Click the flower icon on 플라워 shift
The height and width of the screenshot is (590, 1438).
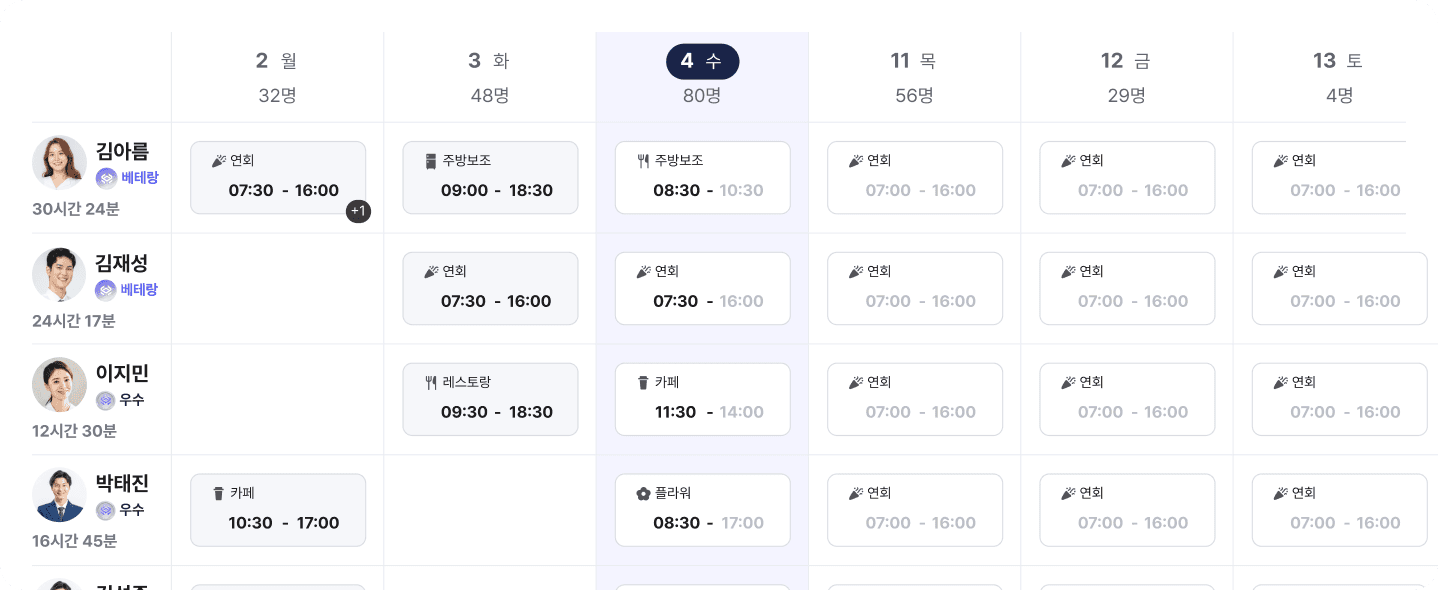tap(643, 494)
